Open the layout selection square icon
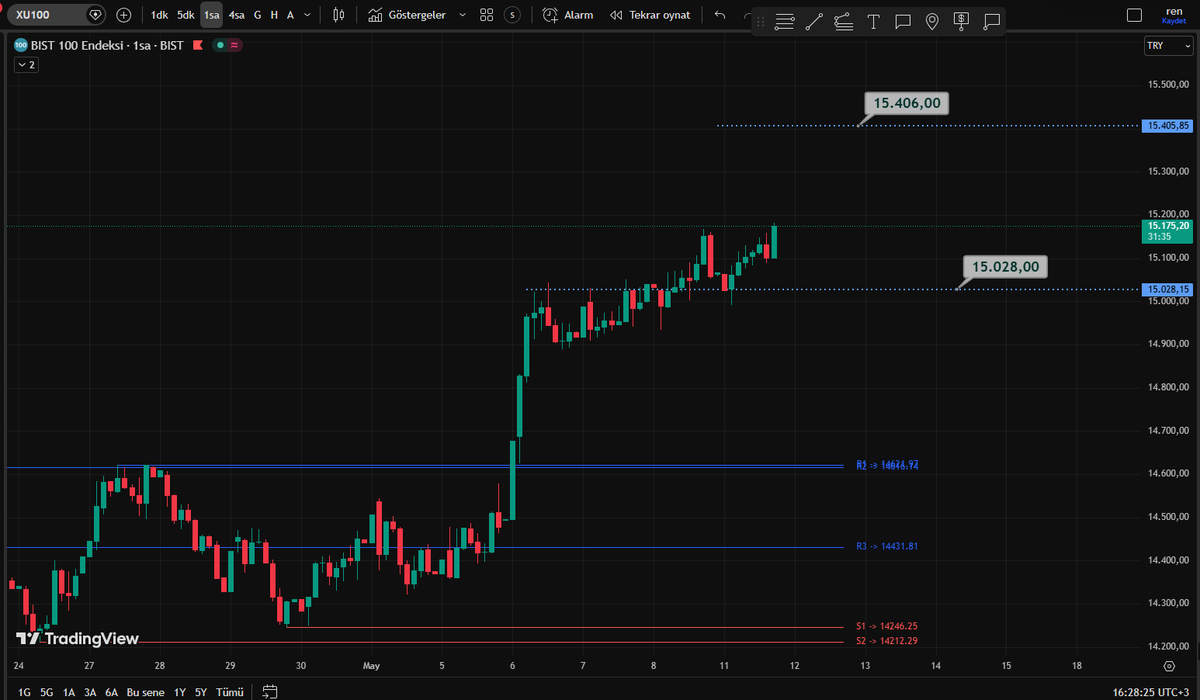This screenshot has height=700, width=1200. (1133, 15)
